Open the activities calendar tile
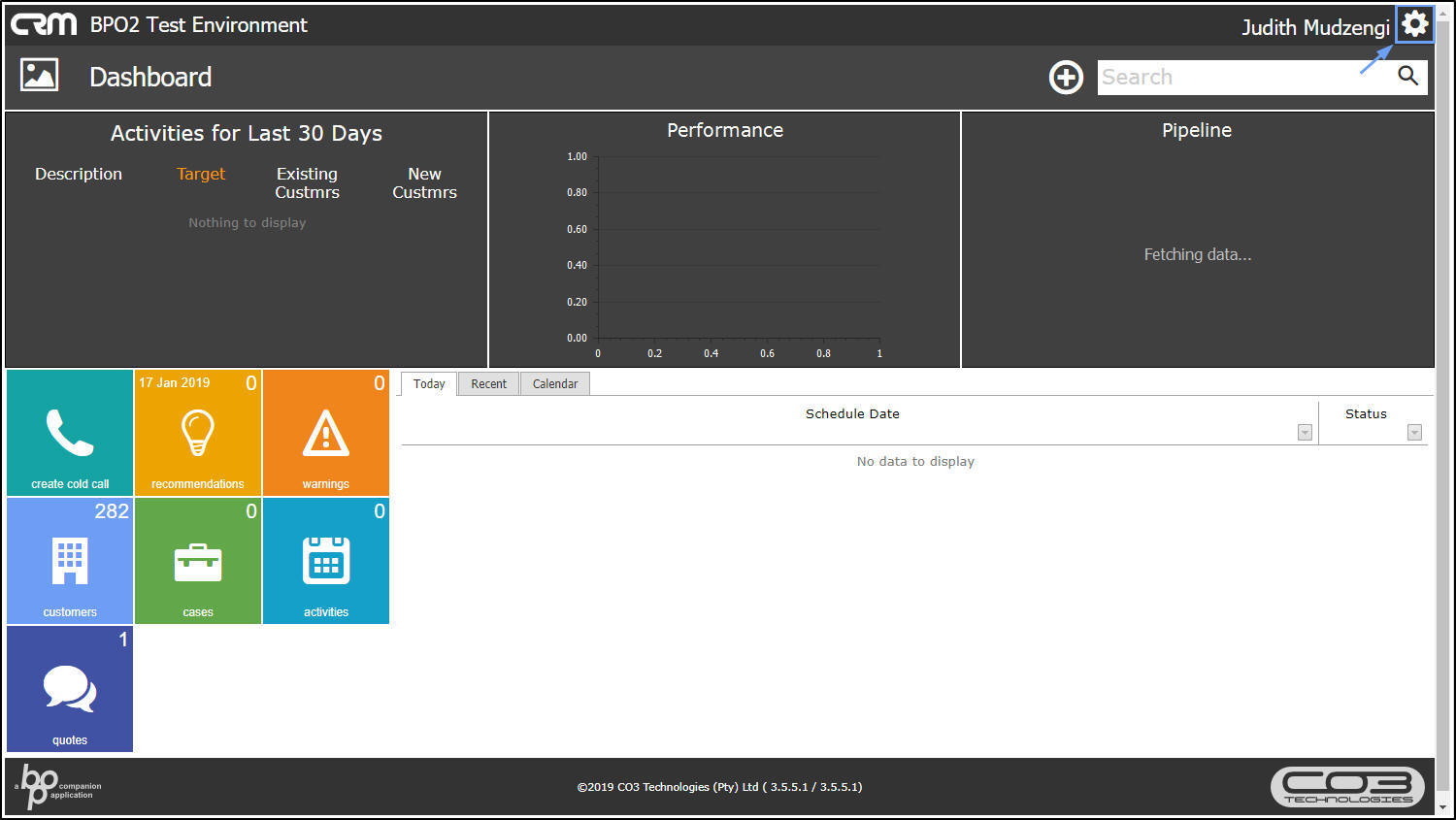Image resolution: width=1456 pixels, height=820 pixels. [326, 561]
